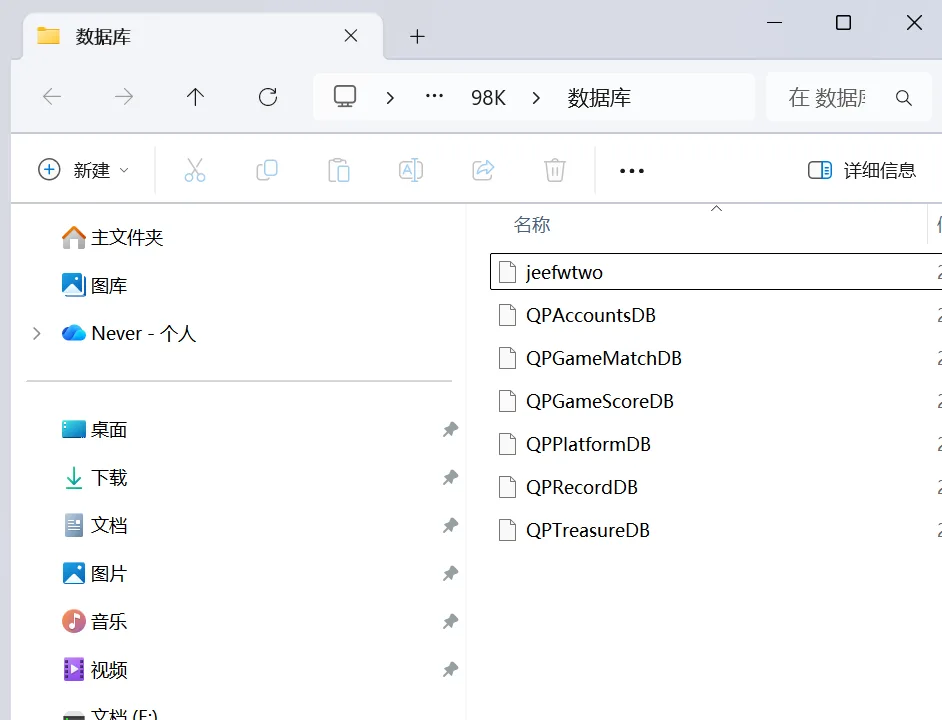Click the This PC monitor icon in address bar
The width and height of the screenshot is (942, 720).
(x=345, y=97)
